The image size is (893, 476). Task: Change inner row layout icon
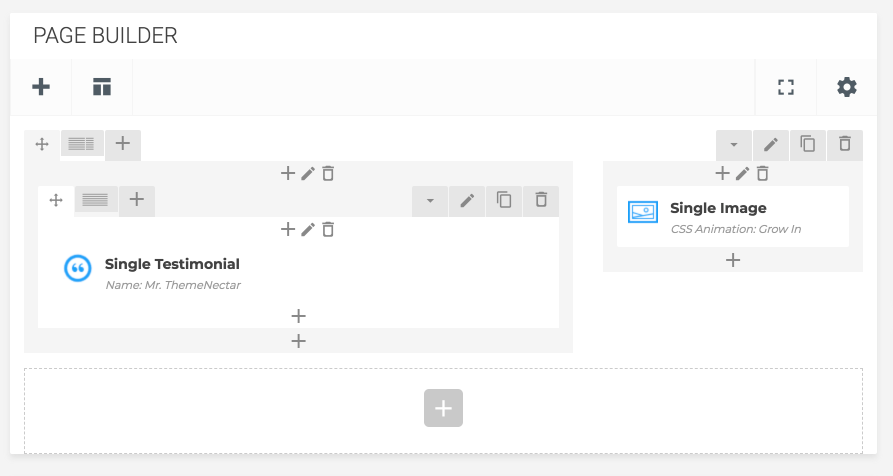(96, 200)
